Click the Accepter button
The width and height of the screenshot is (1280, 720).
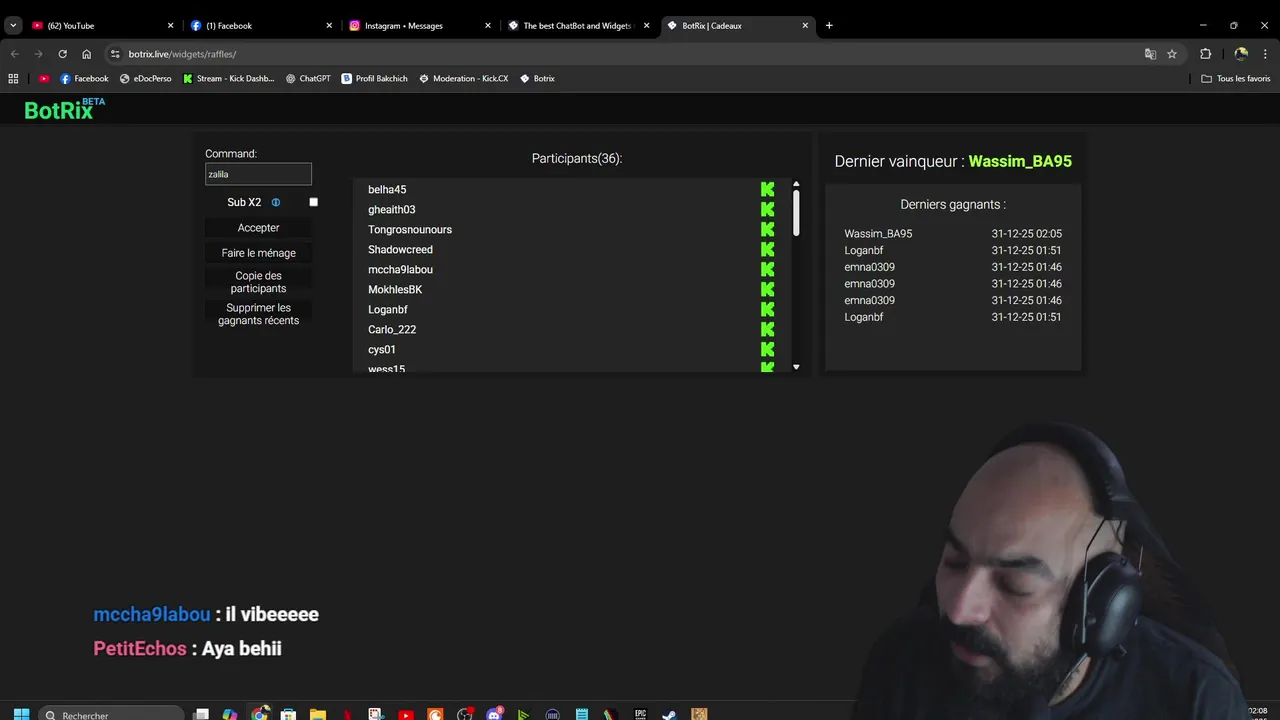[258, 228]
